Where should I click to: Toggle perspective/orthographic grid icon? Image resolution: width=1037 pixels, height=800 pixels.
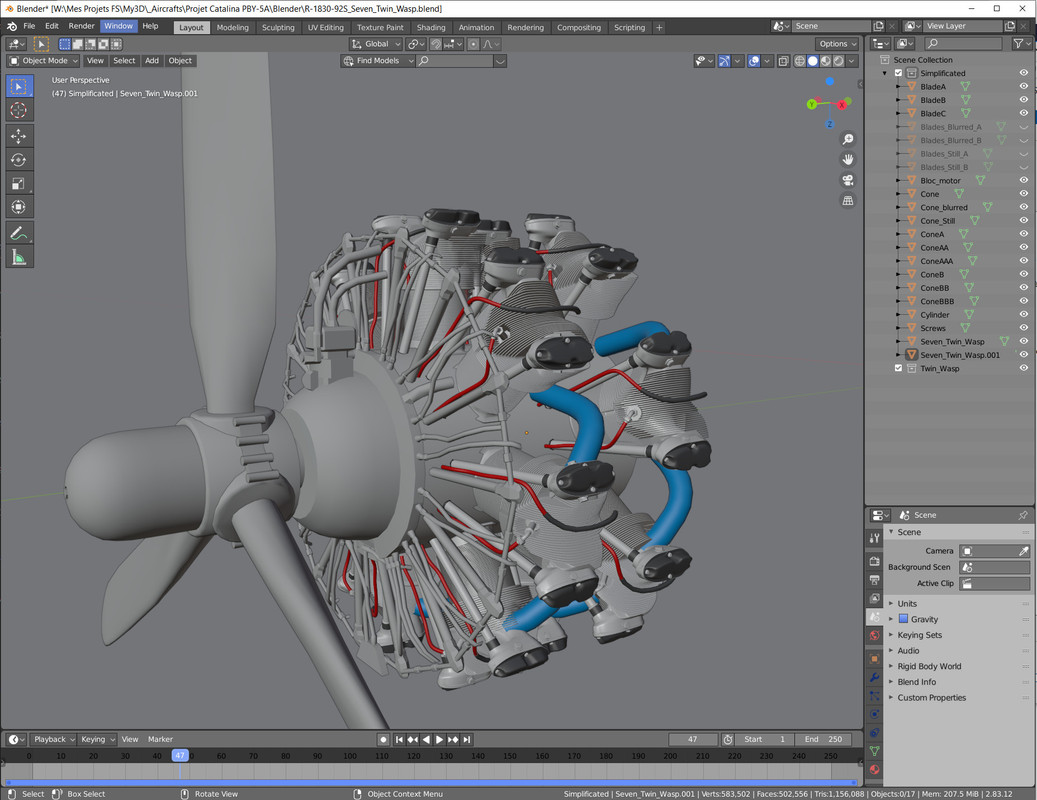[x=848, y=200]
